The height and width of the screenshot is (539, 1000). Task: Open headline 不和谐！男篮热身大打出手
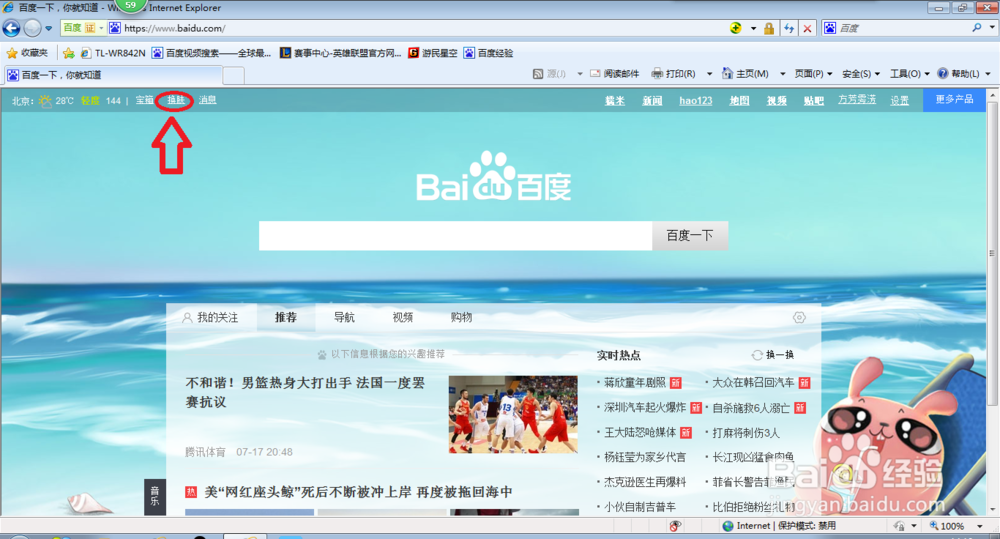tap(305, 392)
